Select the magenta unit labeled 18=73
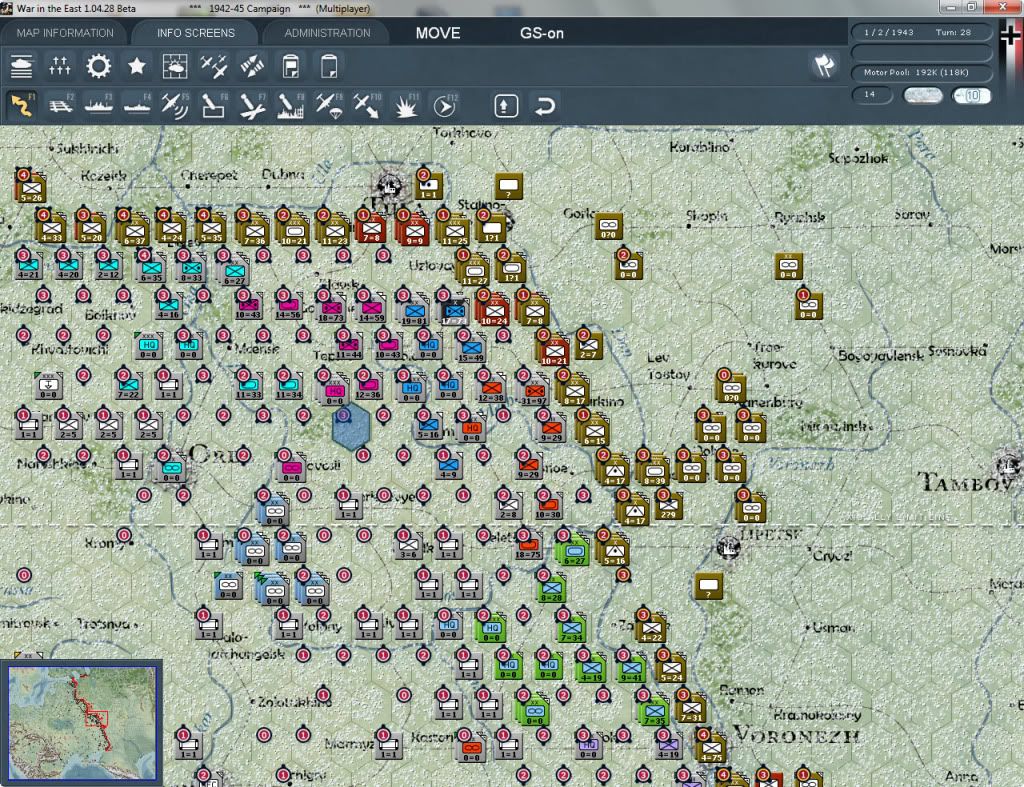Screen dimensions: 1024x787 coord(331,308)
